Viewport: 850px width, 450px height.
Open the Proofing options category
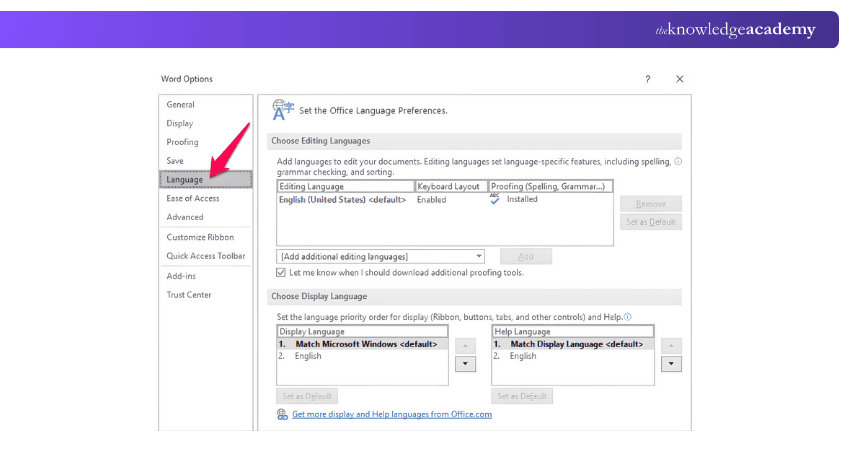(182, 142)
